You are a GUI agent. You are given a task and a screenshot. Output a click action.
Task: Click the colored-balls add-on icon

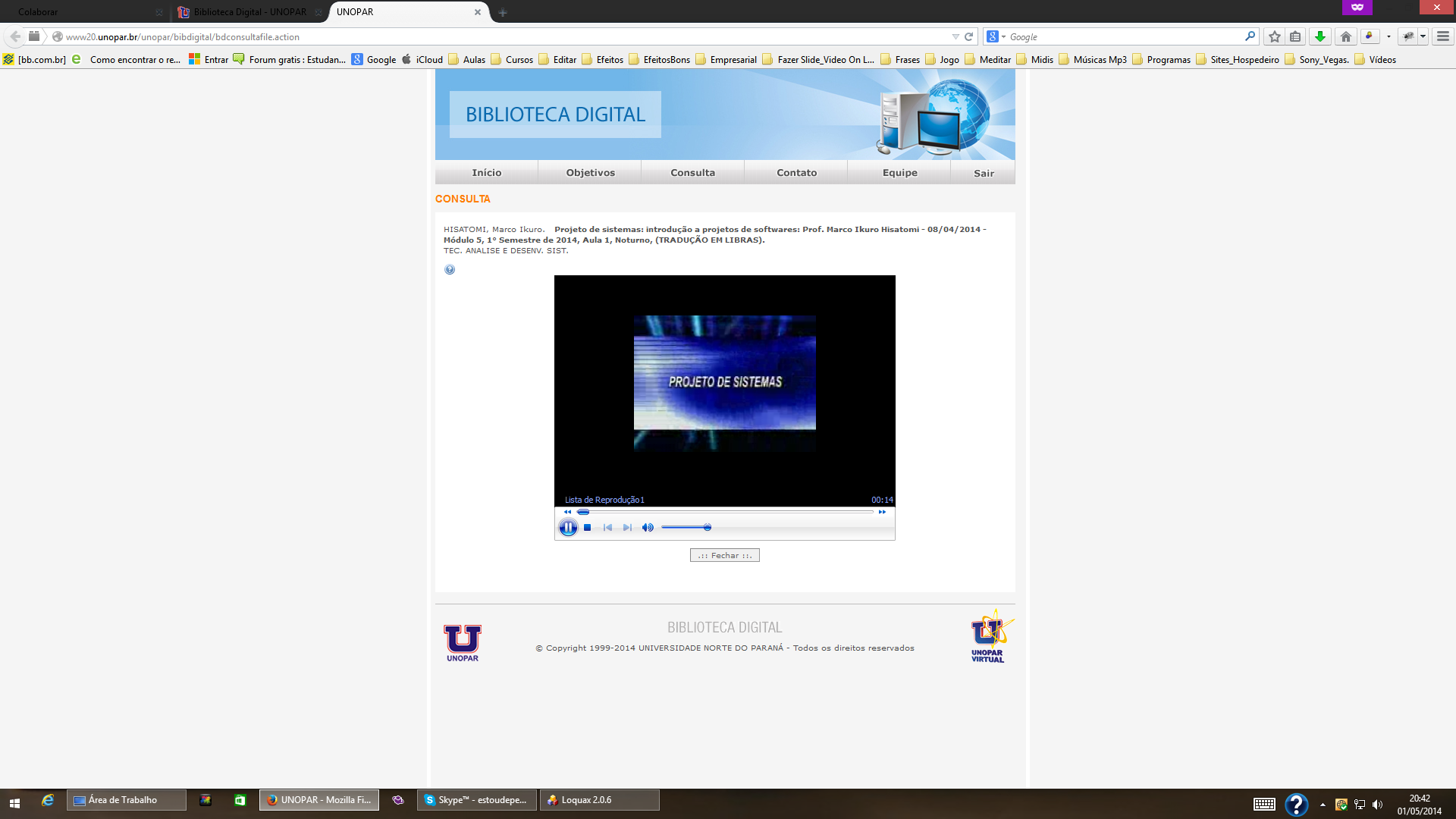tap(1370, 36)
